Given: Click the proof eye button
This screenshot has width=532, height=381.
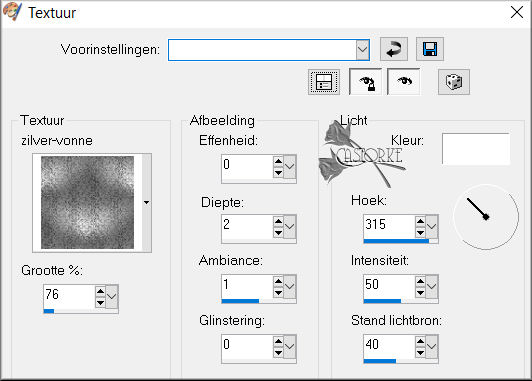Looking at the screenshot, I should [404, 82].
